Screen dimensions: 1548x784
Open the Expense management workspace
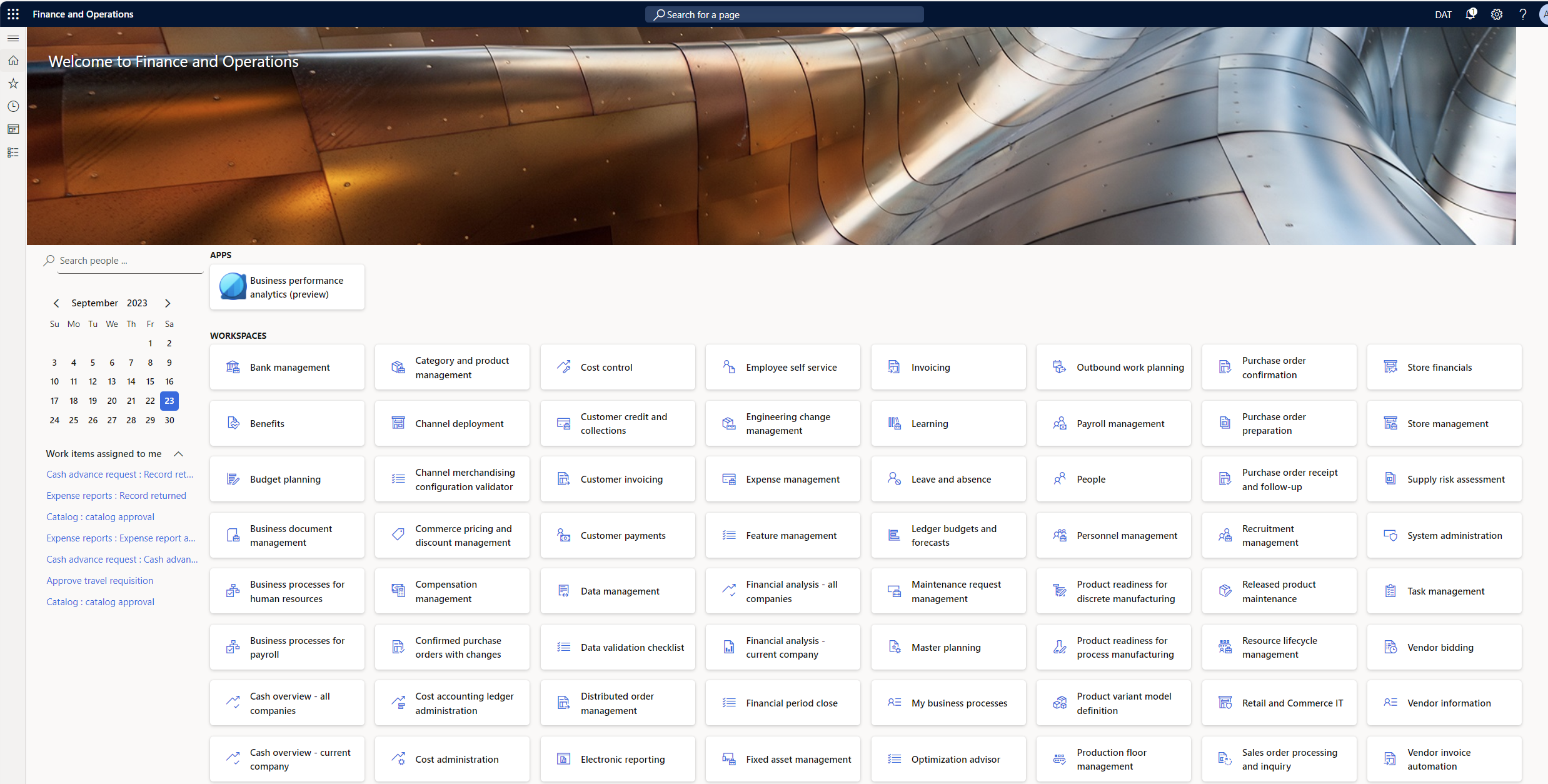tap(782, 479)
